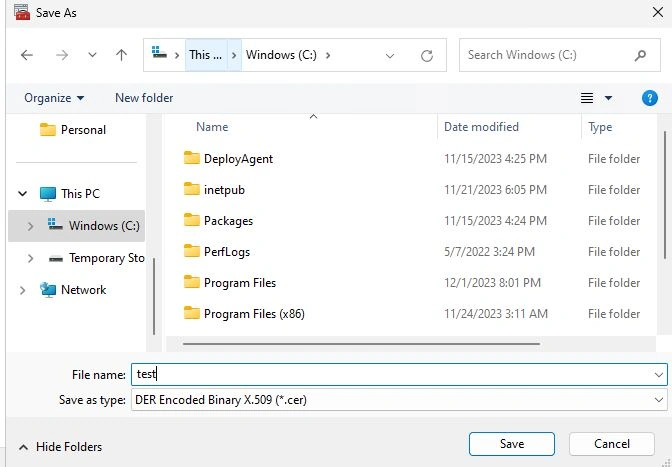Open the Save as type combo box
Viewport: 672px width, 467px height.
coord(399,400)
